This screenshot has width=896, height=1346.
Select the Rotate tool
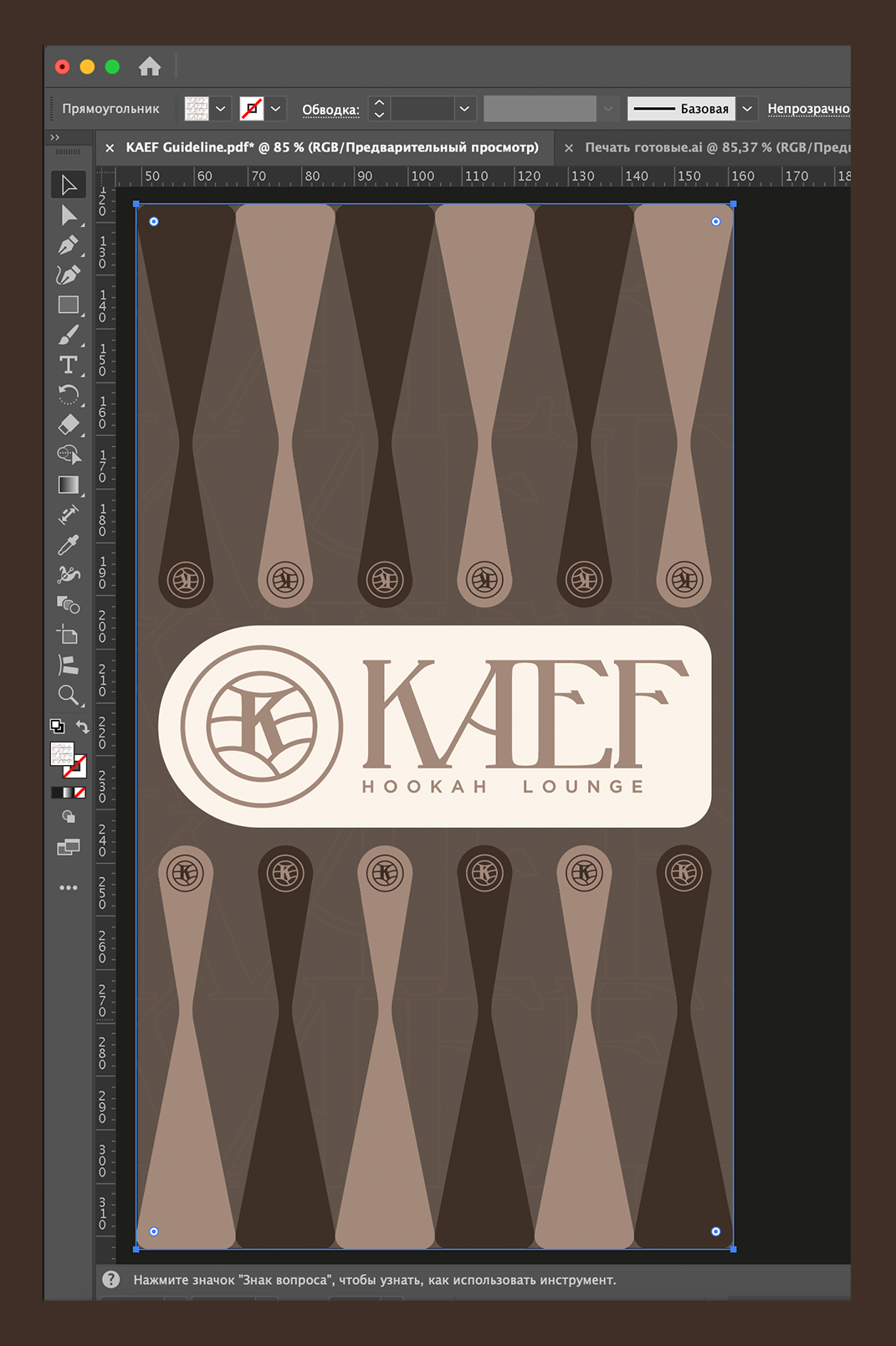69,394
